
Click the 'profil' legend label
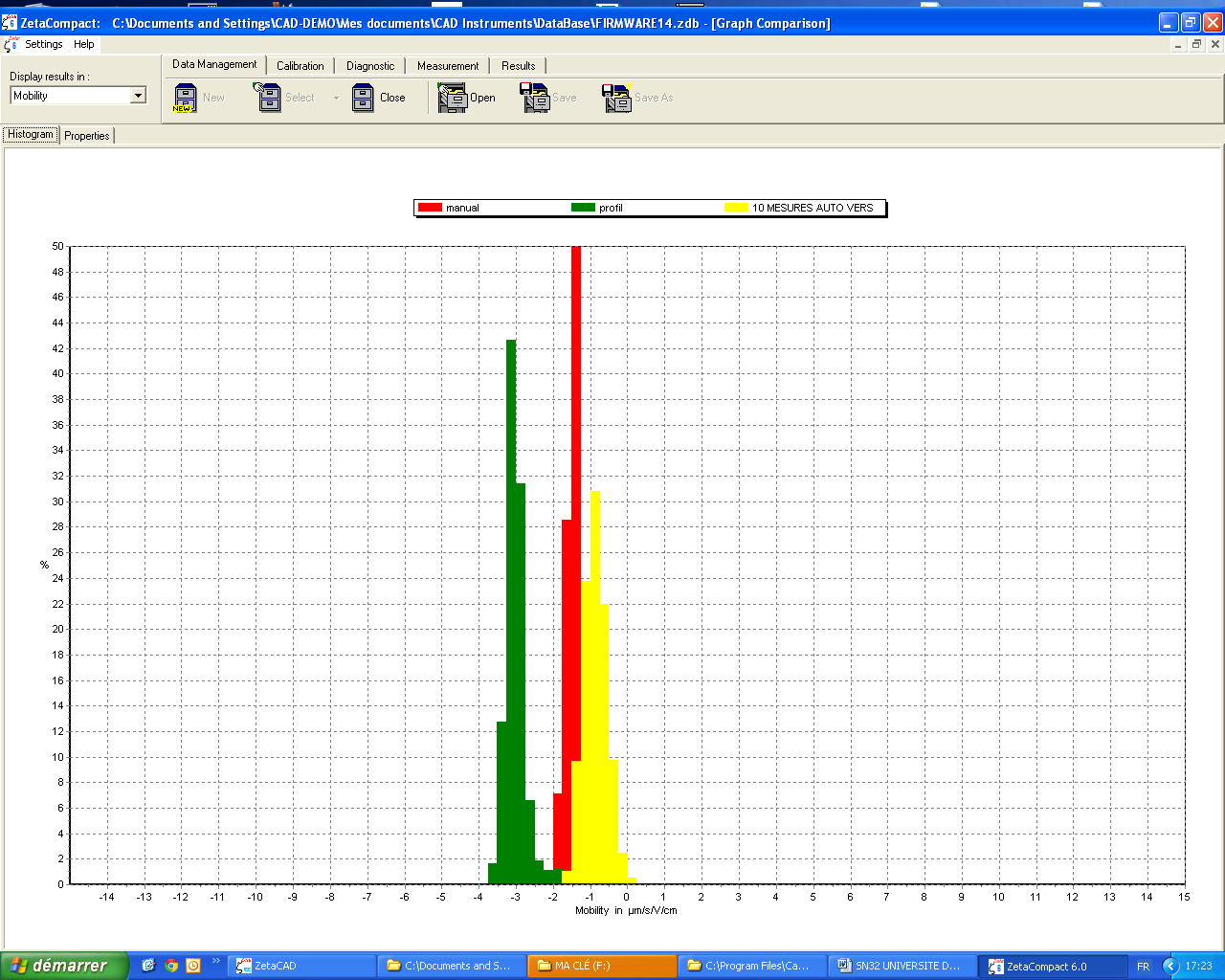611,208
